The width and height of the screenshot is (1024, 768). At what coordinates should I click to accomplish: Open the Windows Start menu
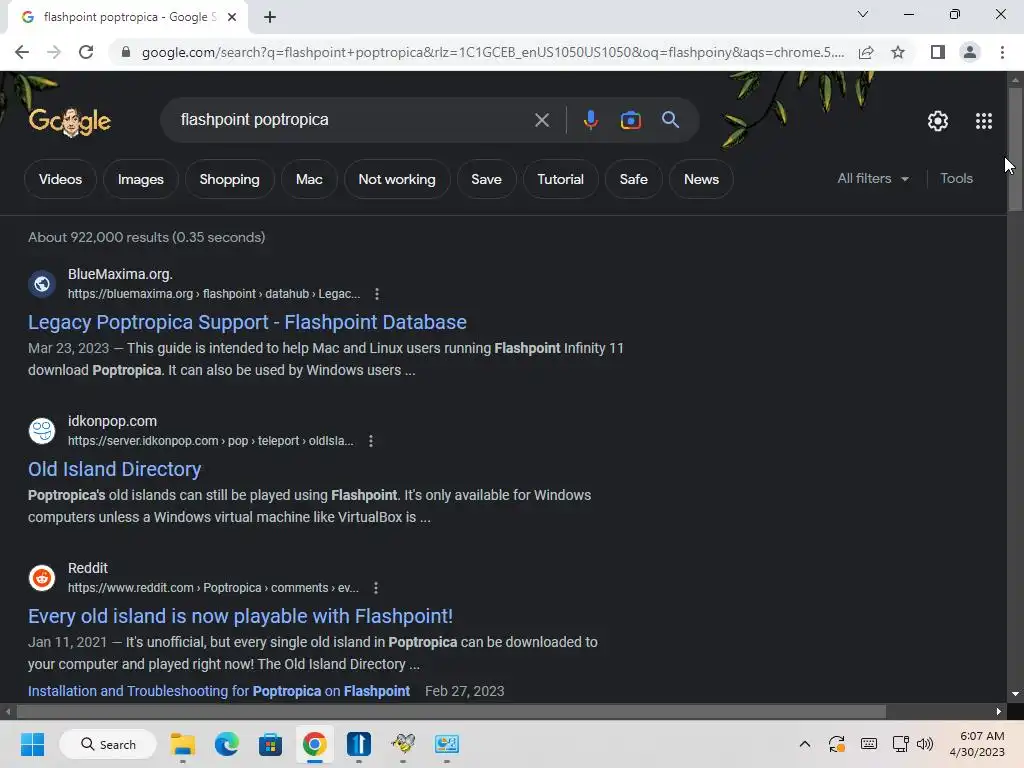point(32,744)
